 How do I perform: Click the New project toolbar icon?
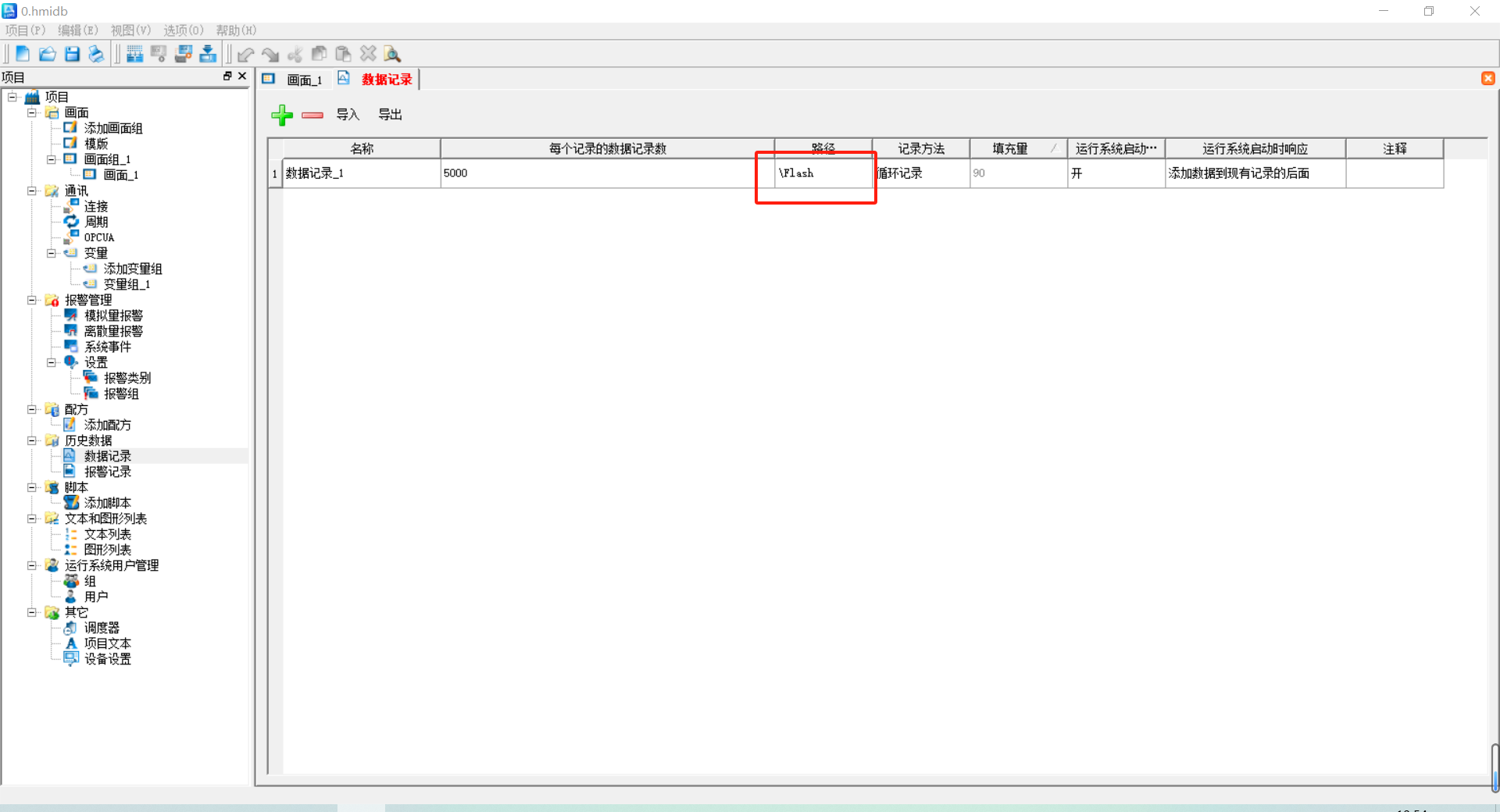coord(23,54)
